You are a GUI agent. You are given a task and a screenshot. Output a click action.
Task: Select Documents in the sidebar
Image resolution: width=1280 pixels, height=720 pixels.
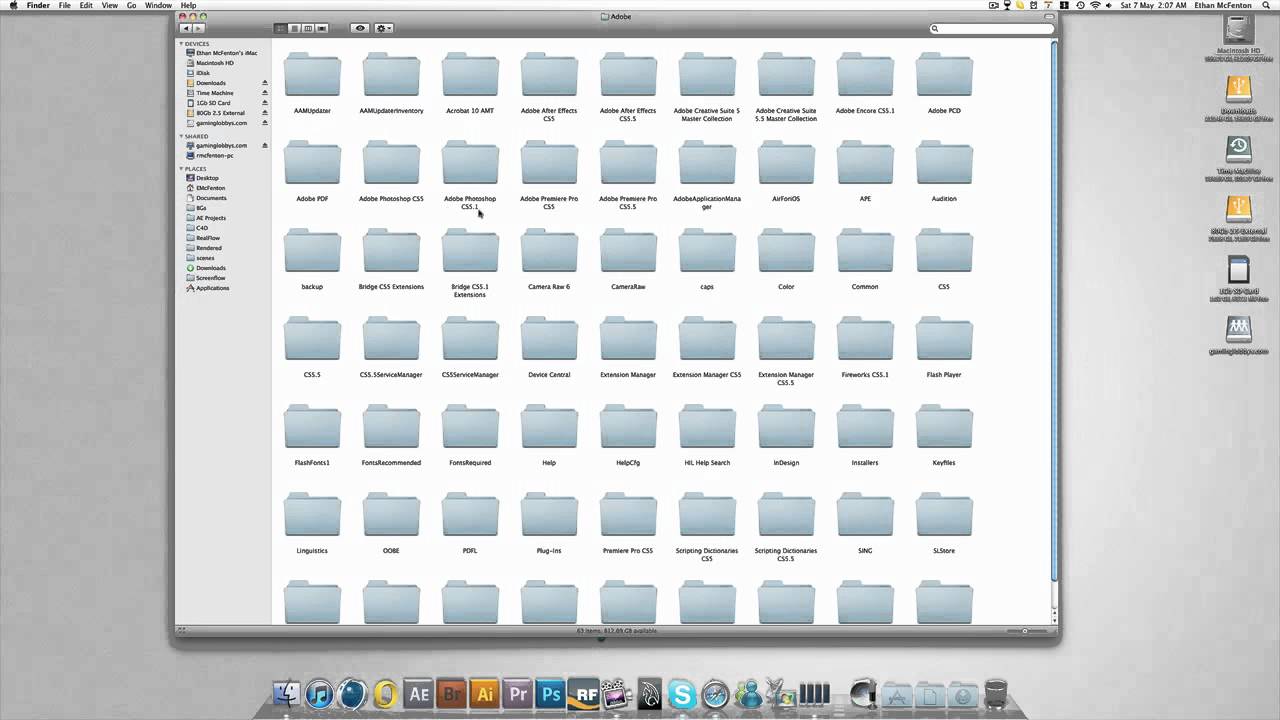click(x=211, y=198)
